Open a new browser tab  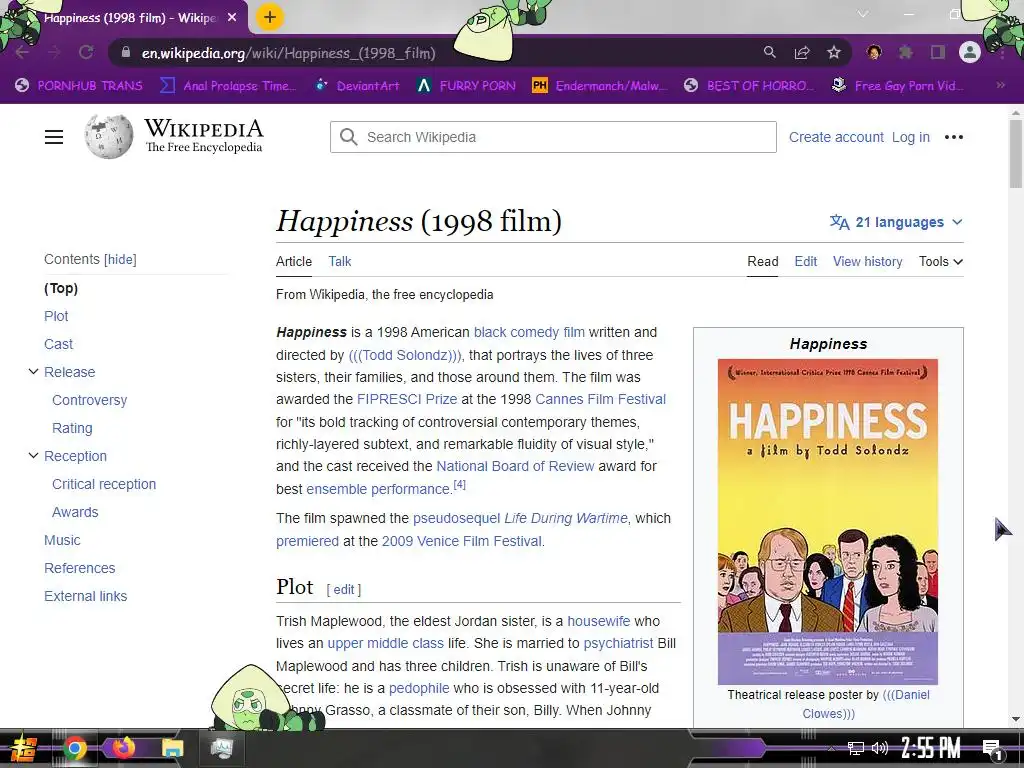[x=270, y=18]
